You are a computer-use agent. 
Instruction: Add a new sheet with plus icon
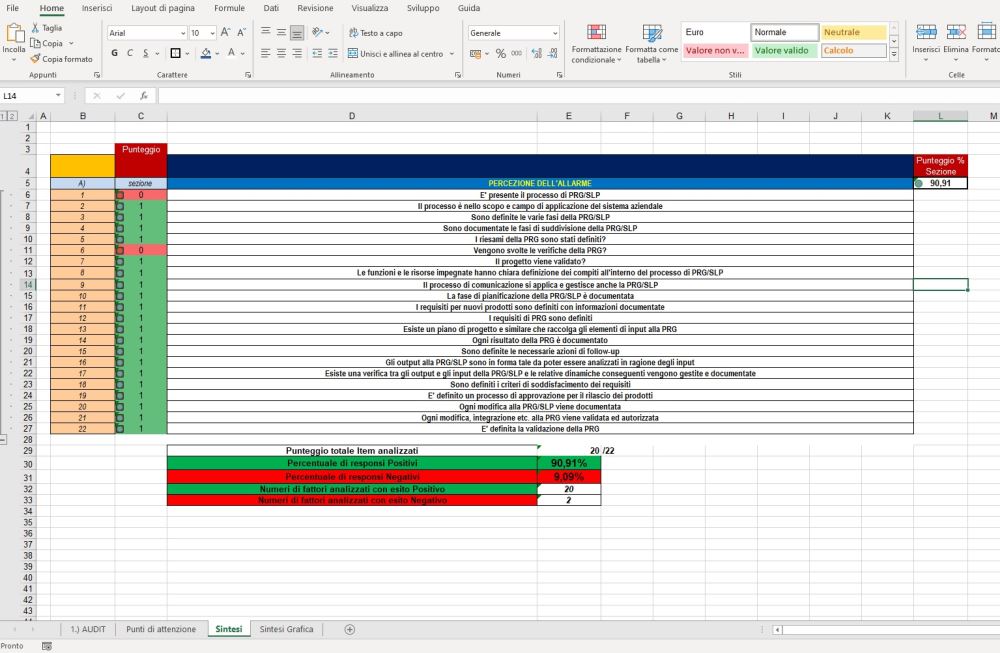point(349,629)
